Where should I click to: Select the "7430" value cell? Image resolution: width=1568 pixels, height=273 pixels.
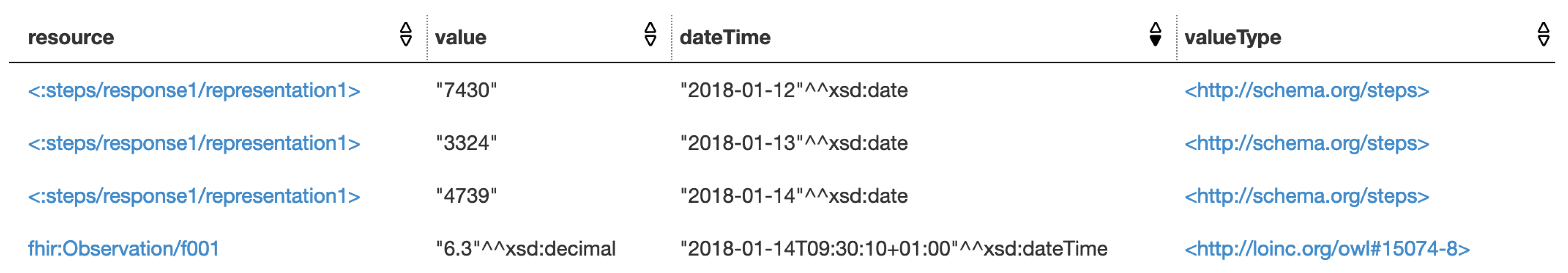[466, 91]
